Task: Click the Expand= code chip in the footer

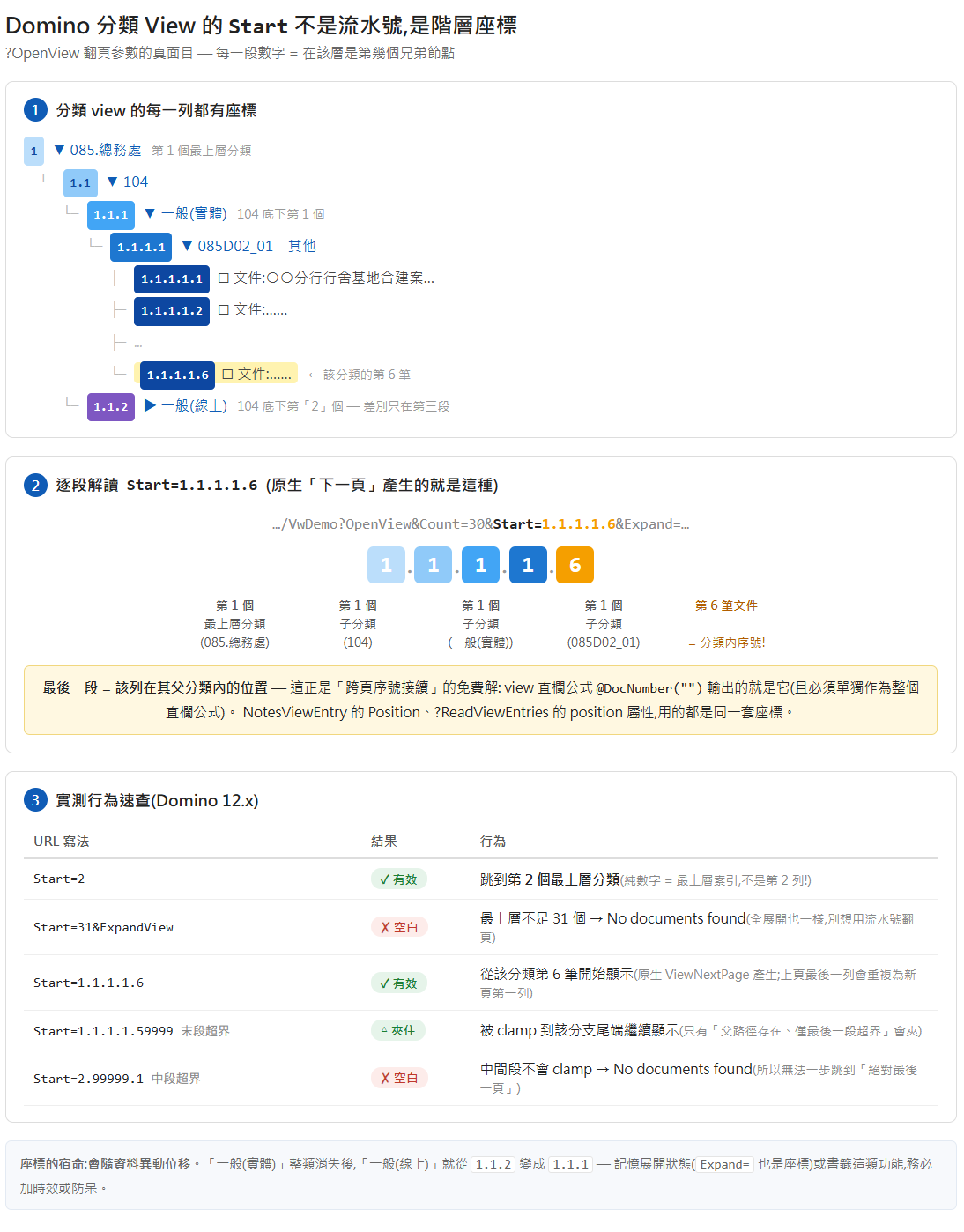Action: tap(725, 1164)
